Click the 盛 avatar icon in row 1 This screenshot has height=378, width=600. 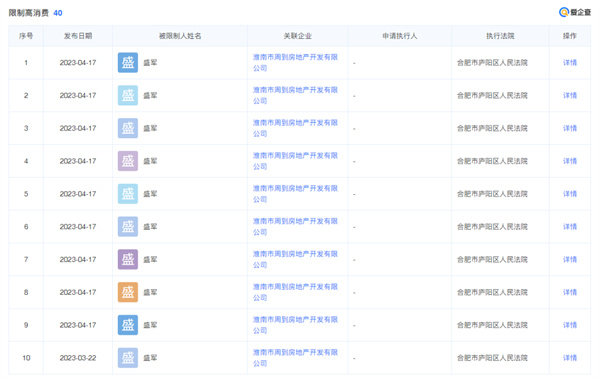(128, 63)
